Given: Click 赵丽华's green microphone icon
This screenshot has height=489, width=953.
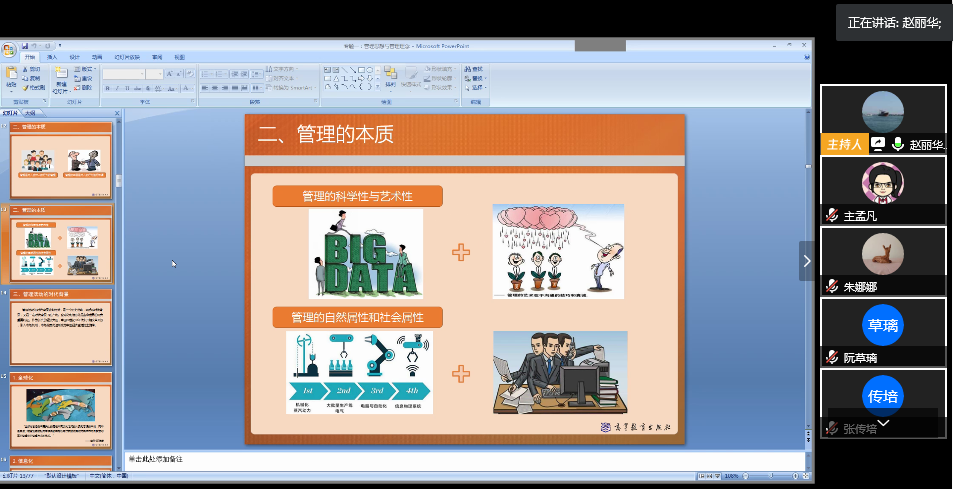Looking at the screenshot, I should [898, 144].
